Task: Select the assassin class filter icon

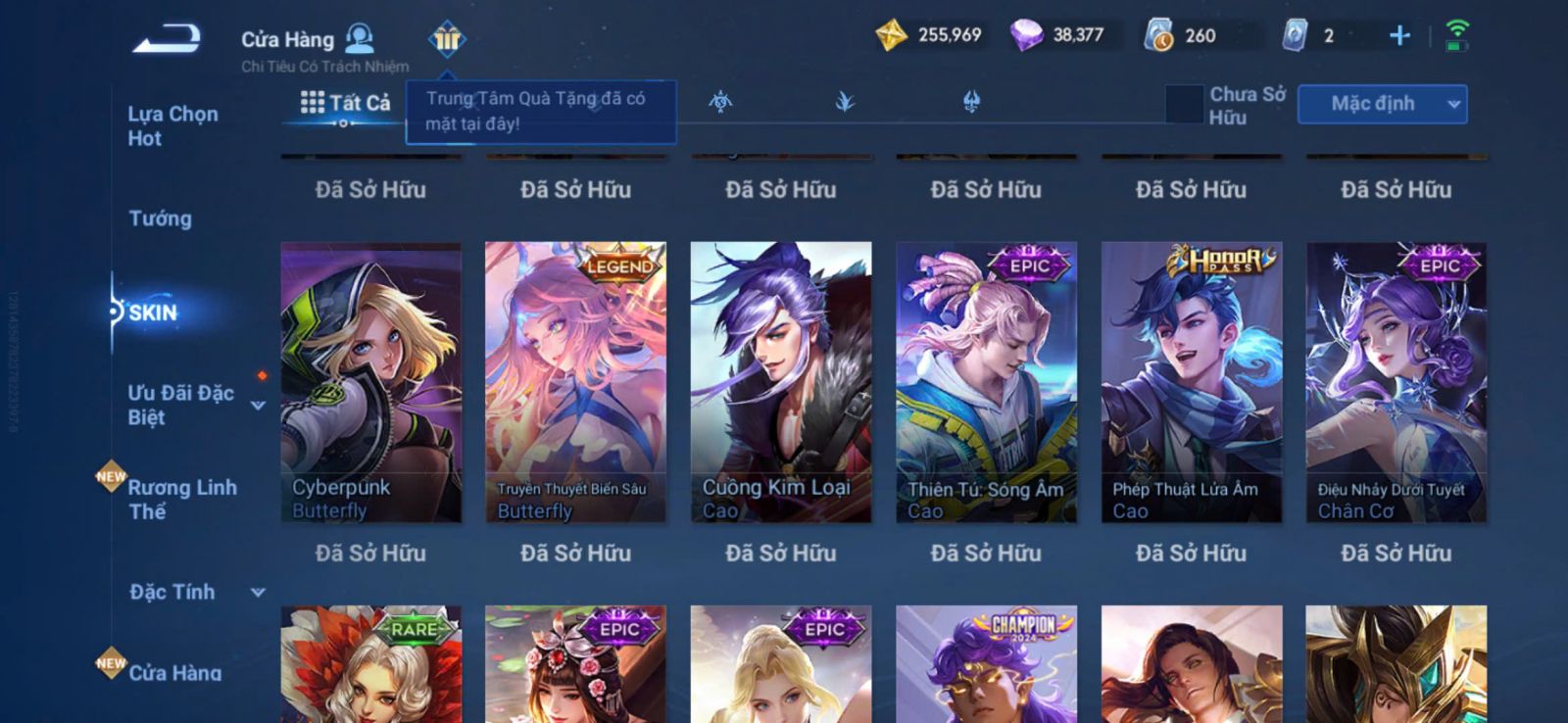Action: [x=845, y=101]
